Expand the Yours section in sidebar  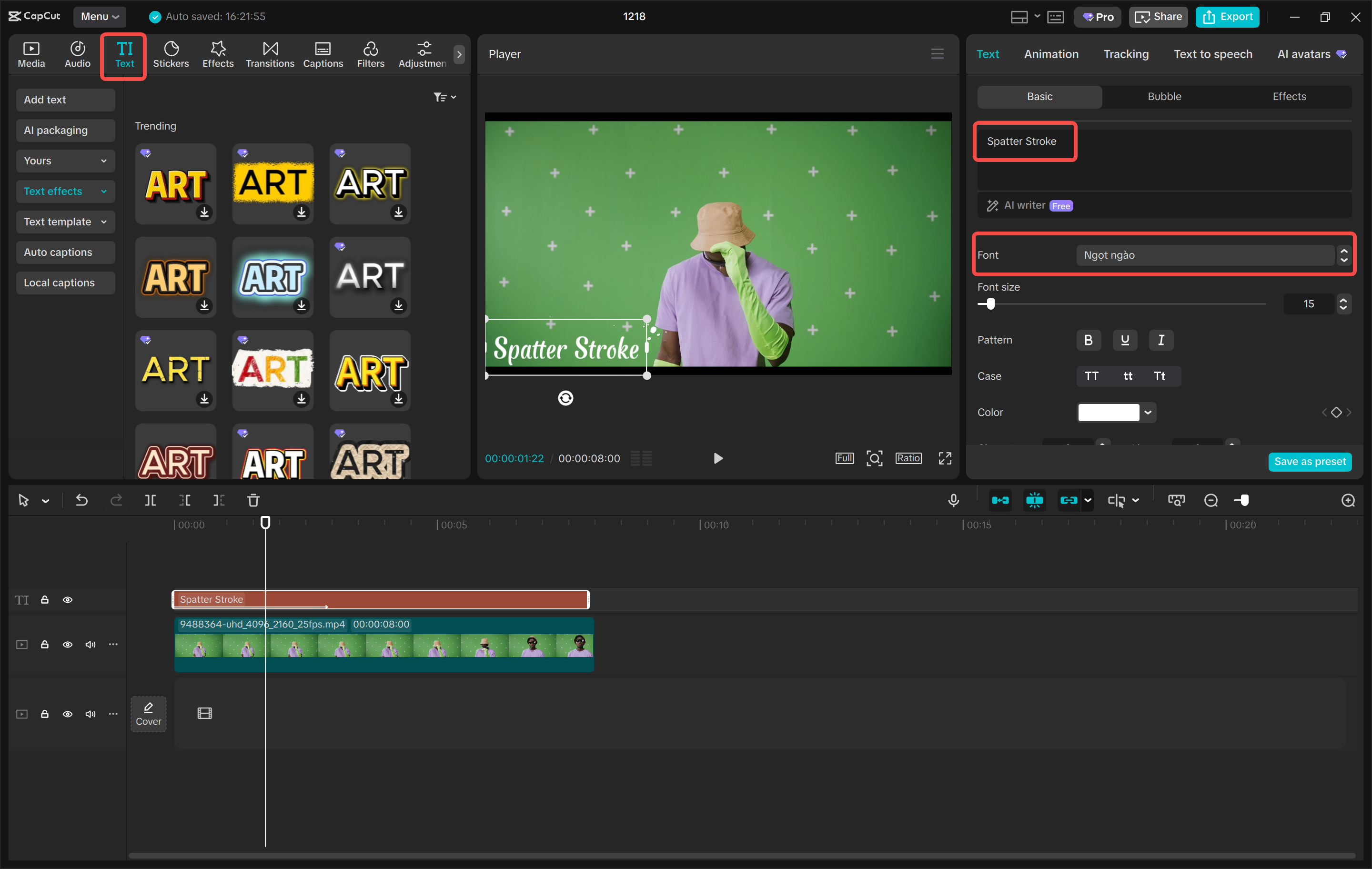pyautogui.click(x=65, y=161)
